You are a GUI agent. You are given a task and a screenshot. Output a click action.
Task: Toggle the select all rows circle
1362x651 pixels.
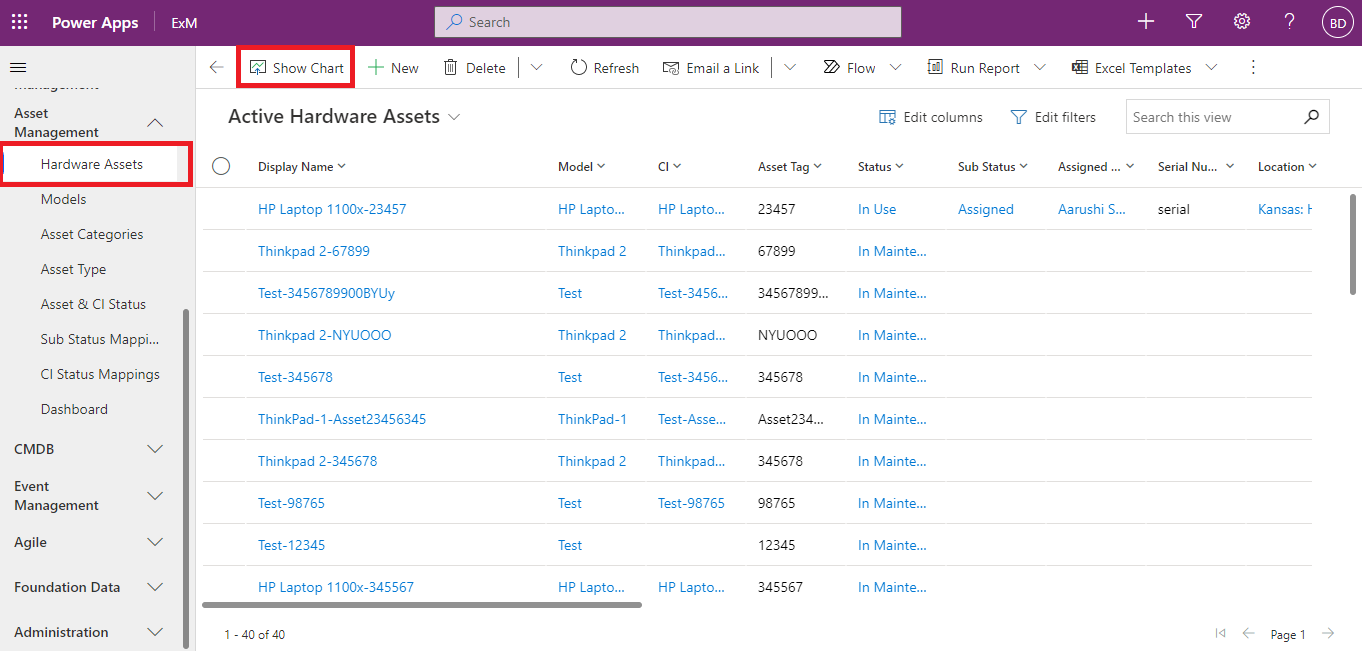[221, 166]
